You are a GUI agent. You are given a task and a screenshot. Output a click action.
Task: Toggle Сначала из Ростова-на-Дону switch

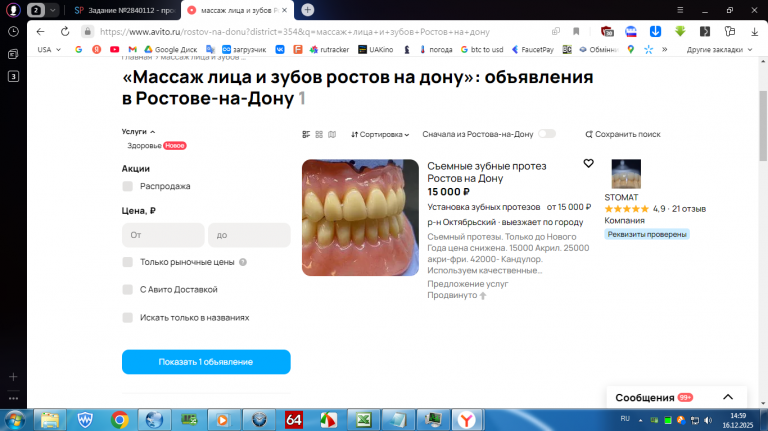(x=547, y=134)
